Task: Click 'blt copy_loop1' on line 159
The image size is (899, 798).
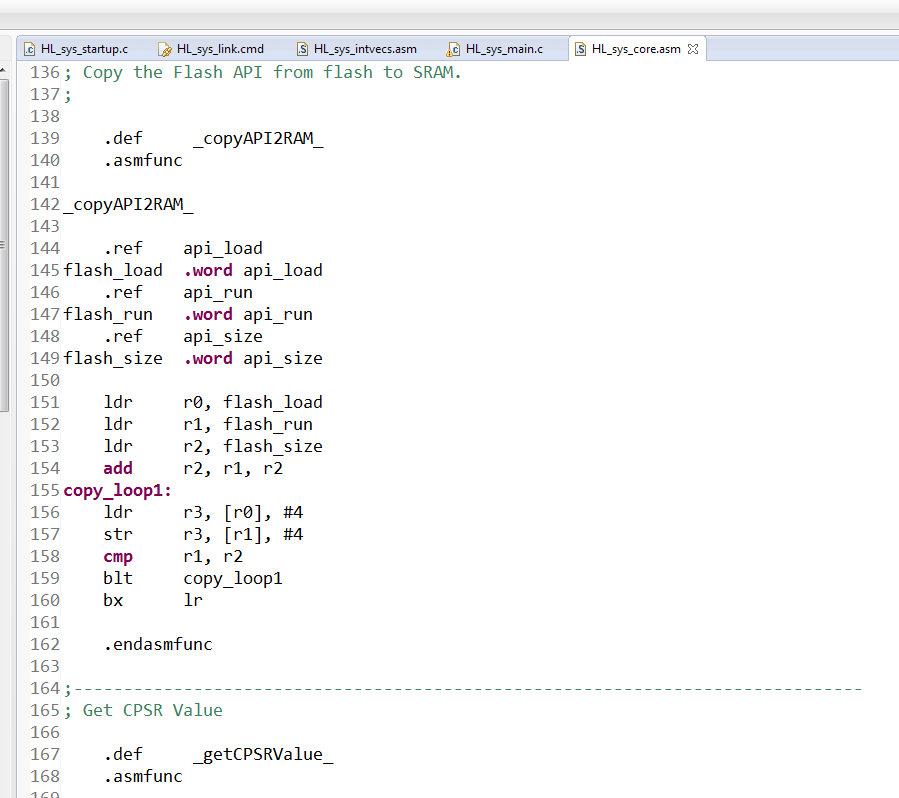Action: pos(193,579)
